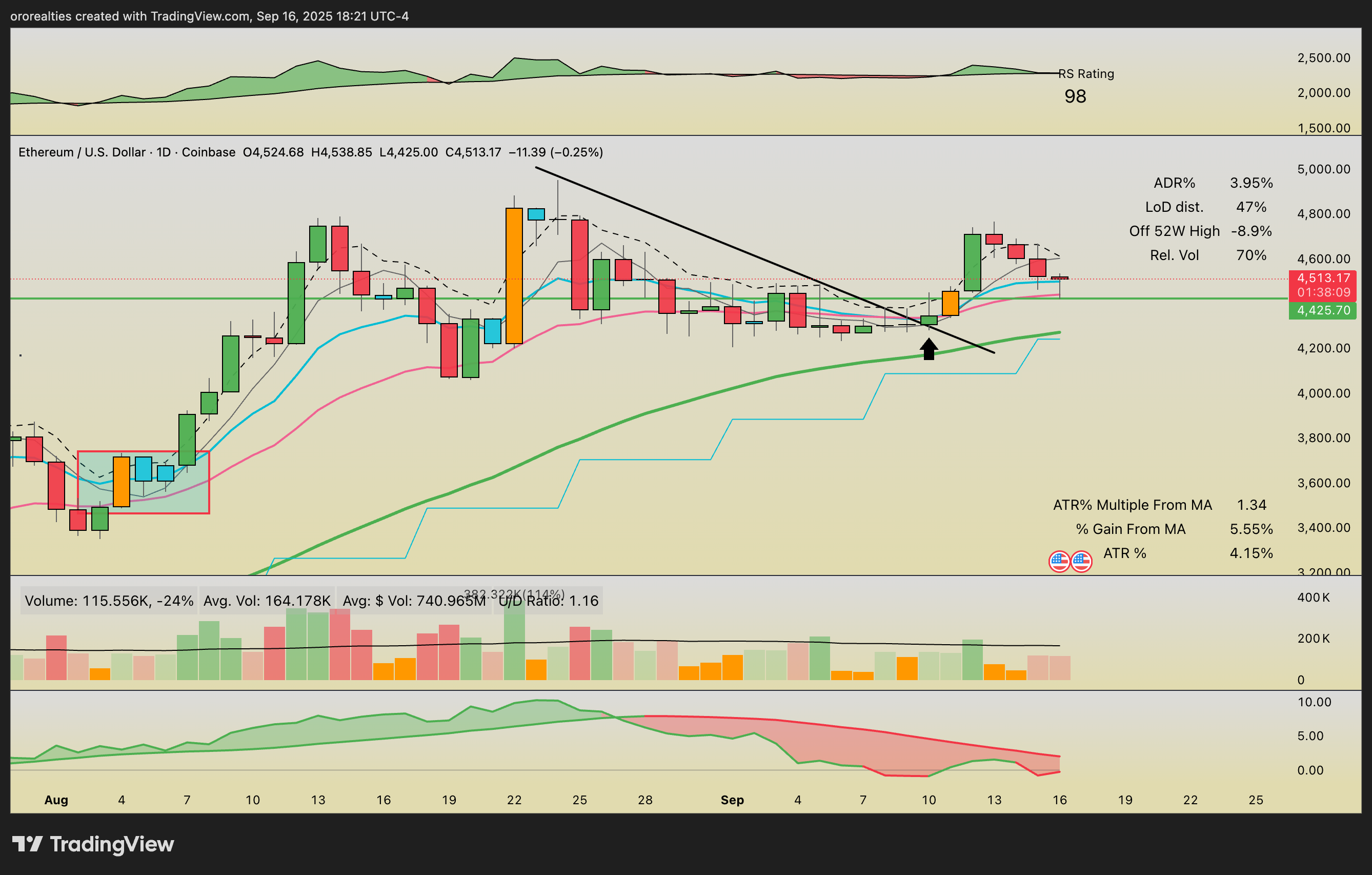Click the right US flag event icon
This screenshot has width=1372, height=875.
pos(1081,561)
